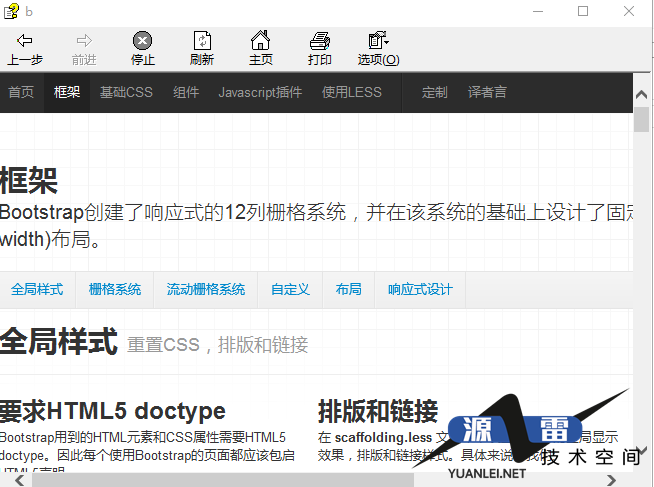This screenshot has width=654, height=487.
Task: Click the horizontal scrollbar thumb
Action: [223, 480]
